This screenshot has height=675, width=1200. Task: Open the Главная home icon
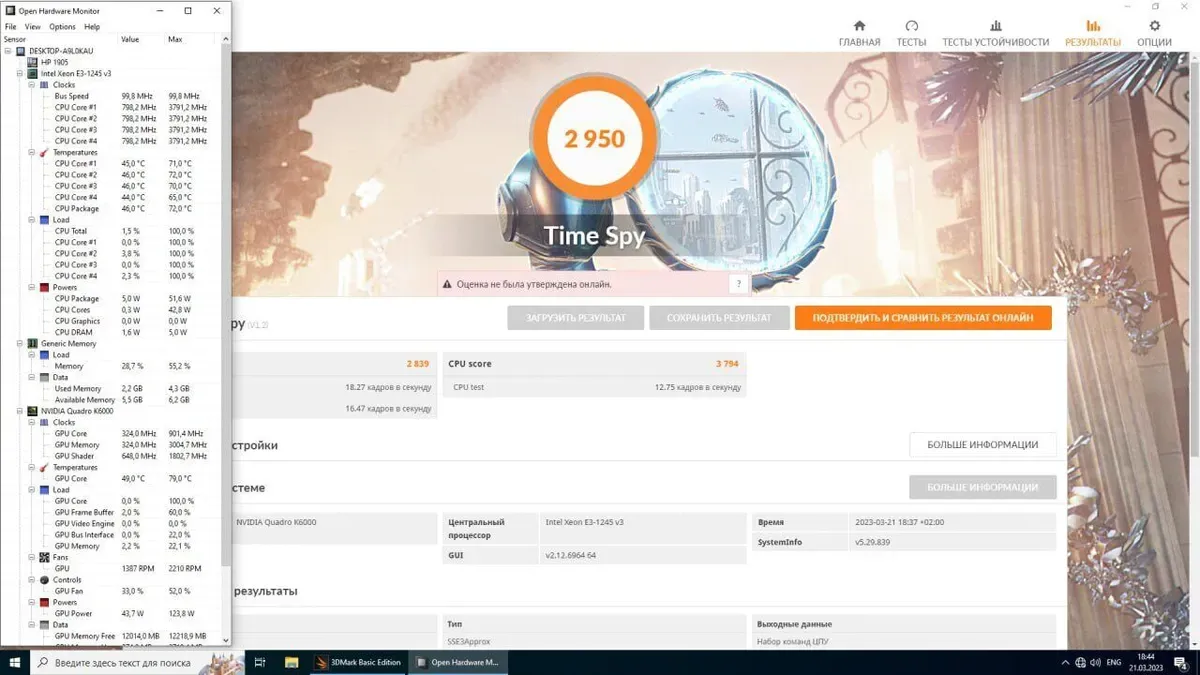click(x=859, y=27)
